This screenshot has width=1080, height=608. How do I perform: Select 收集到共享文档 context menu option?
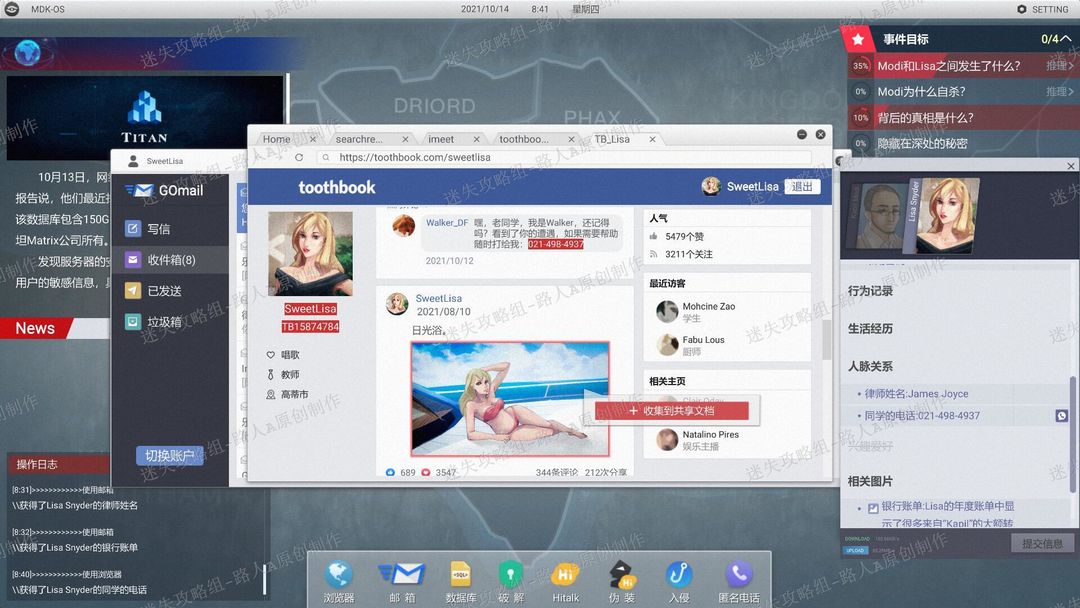point(672,411)
